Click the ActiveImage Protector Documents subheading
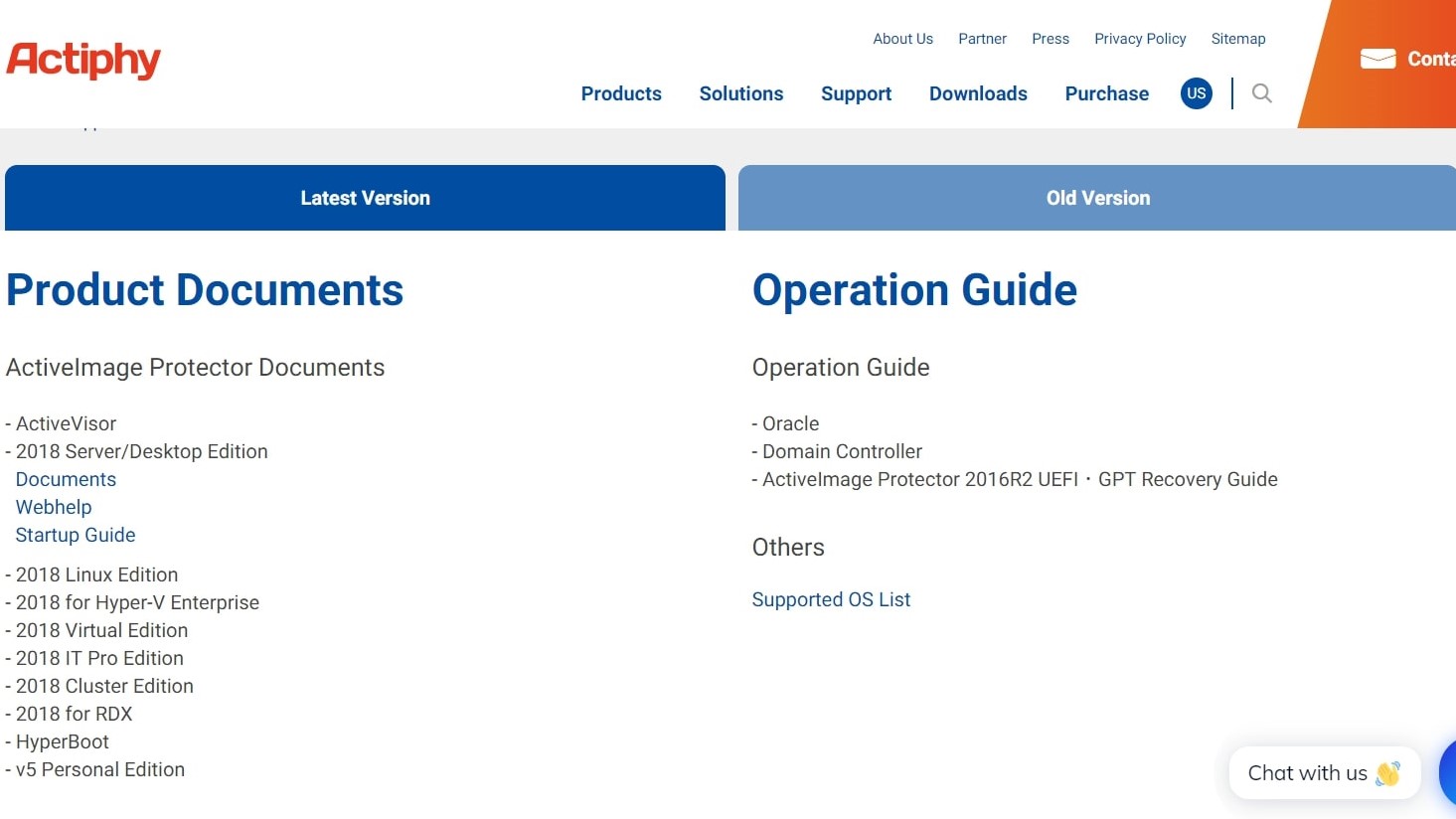 (195, 367)
